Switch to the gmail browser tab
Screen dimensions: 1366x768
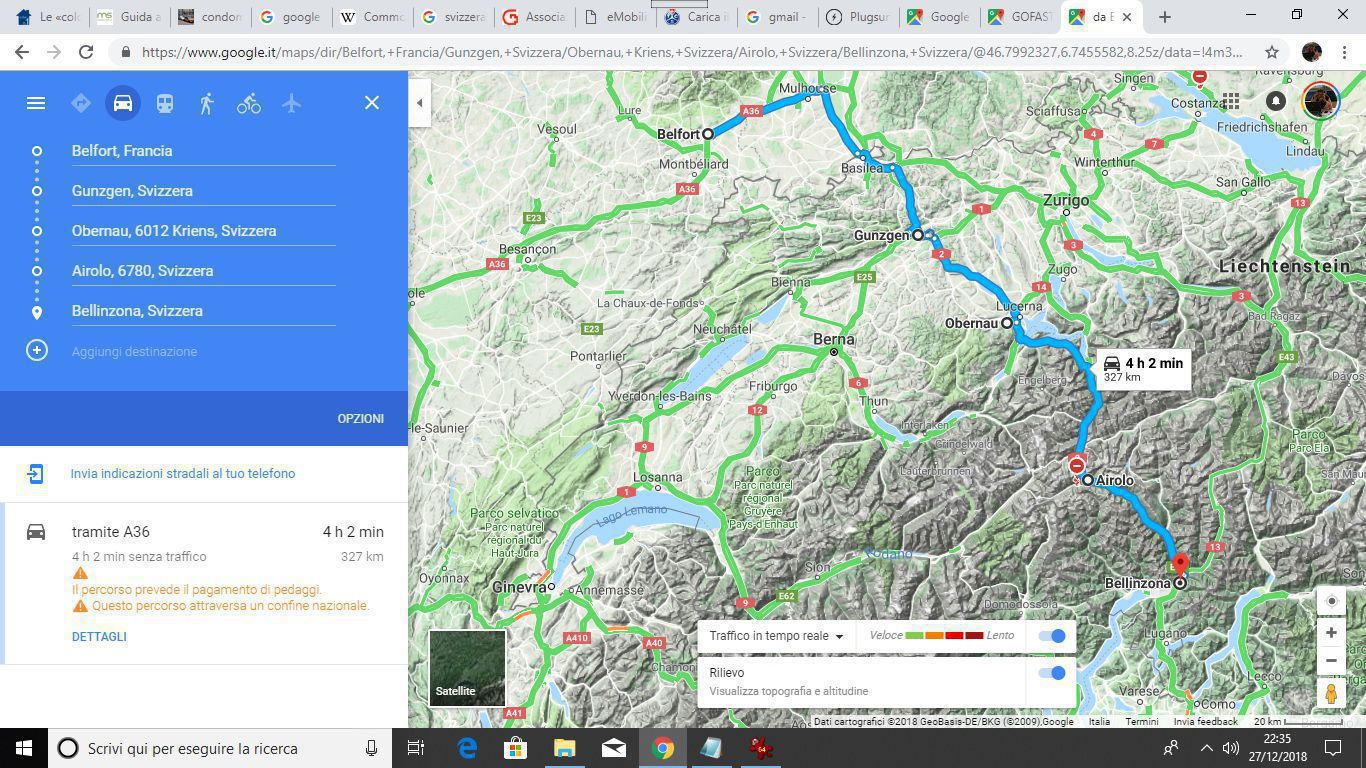(779, 17)
